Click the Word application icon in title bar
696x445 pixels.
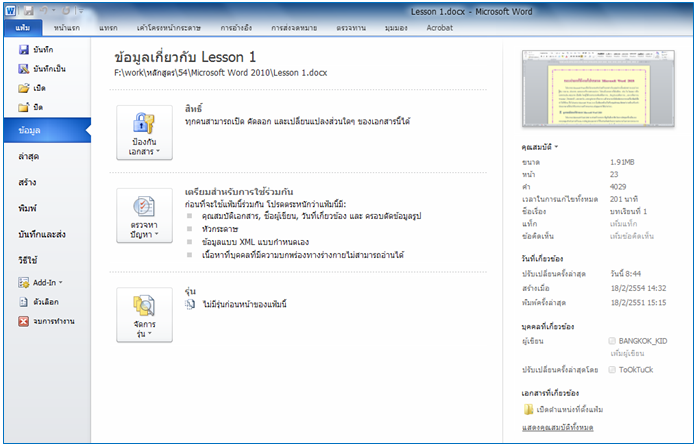pyautogui.click(x=10, y=11)
